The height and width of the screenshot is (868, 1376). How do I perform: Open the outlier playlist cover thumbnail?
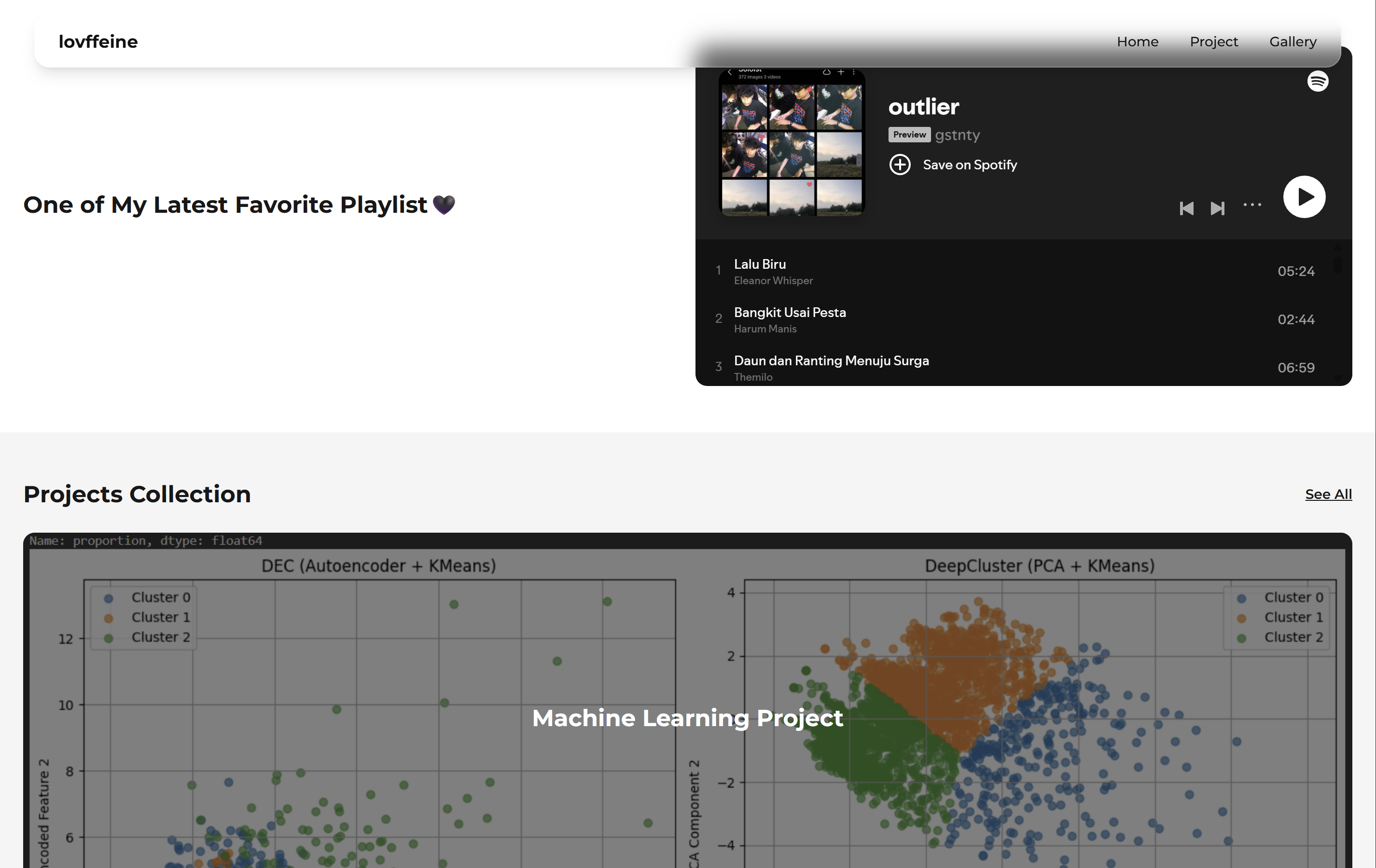[x=792, y=143]
